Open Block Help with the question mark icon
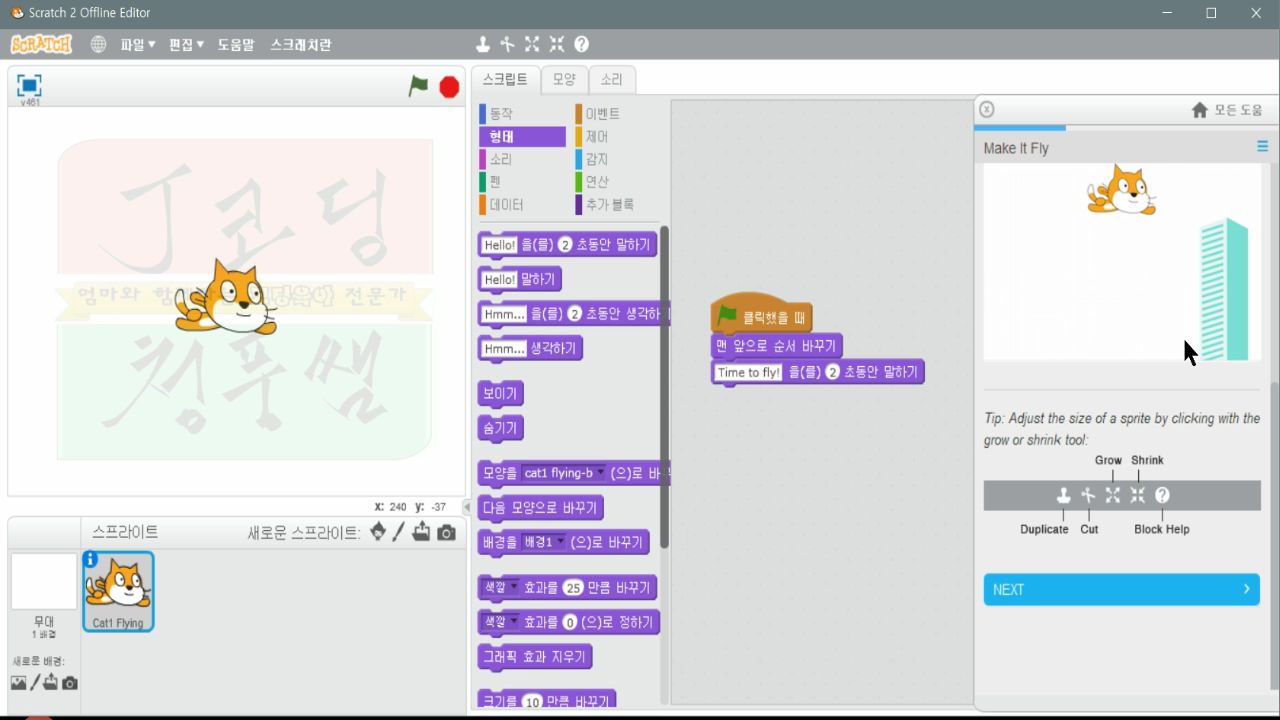This screenshot has height=720, width=1280. (581, 44)
